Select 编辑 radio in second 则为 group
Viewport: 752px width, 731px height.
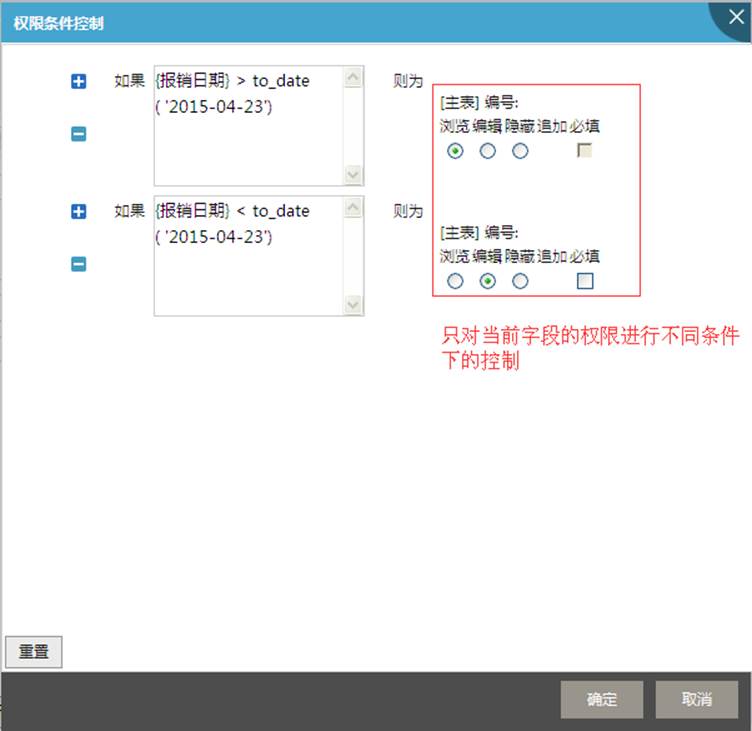[x=488, y=281]
